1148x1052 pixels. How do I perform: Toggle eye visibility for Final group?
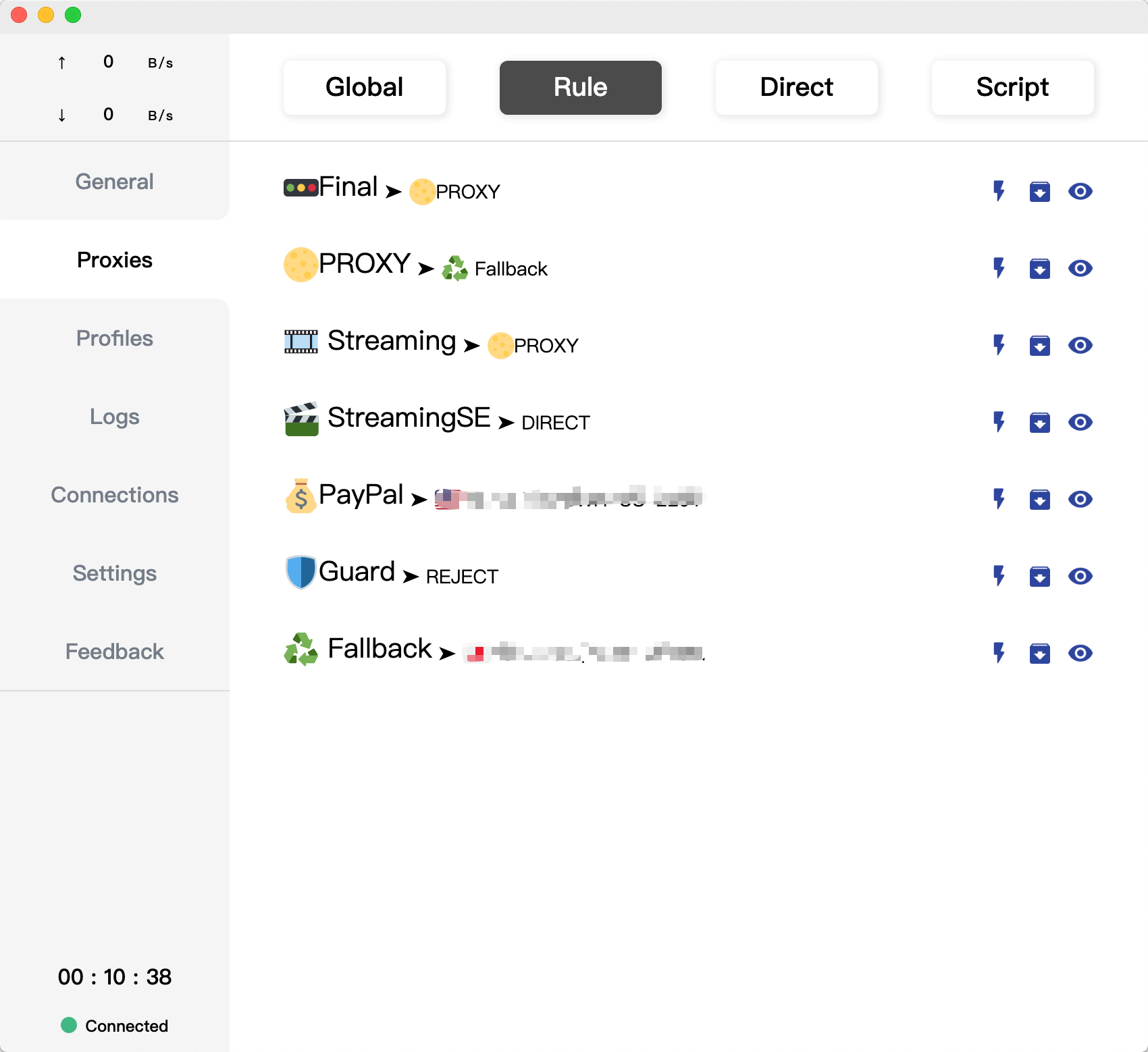click(1080, 191)
